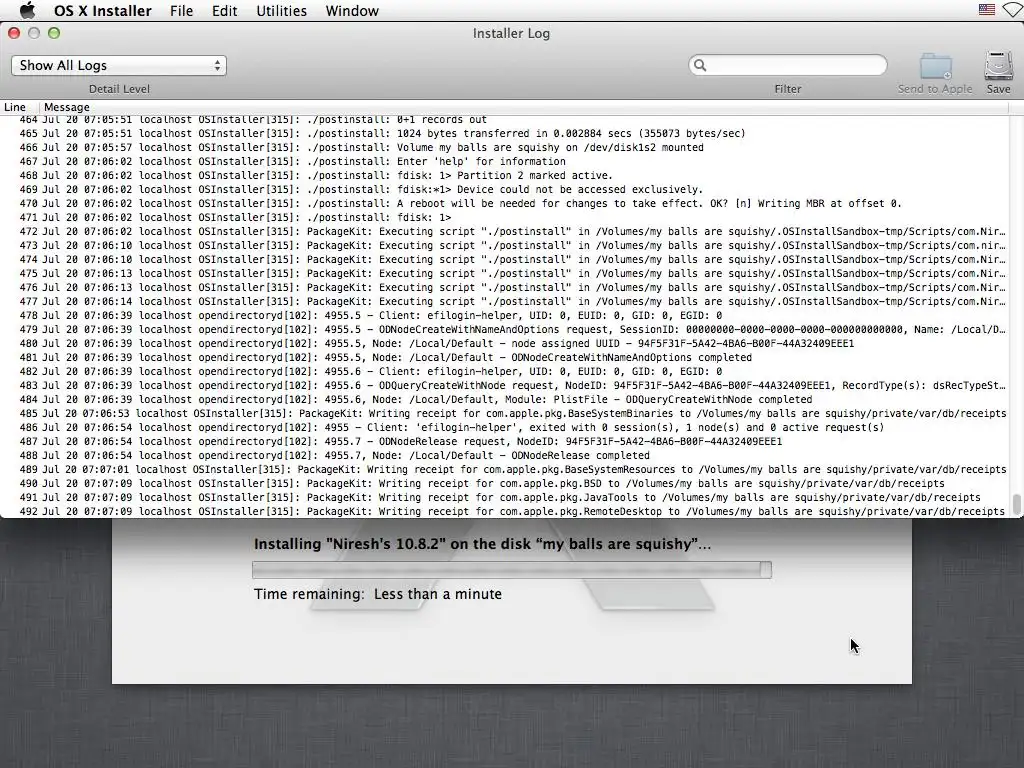
Task: Select log line 467 "Enter 'help' for information"
Action: pos(504,161)
